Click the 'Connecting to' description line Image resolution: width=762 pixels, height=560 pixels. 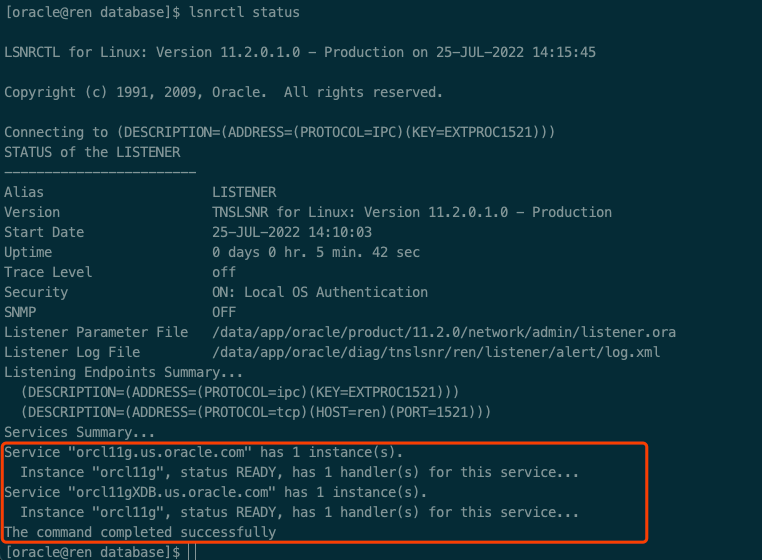click(x=279, y=132)
